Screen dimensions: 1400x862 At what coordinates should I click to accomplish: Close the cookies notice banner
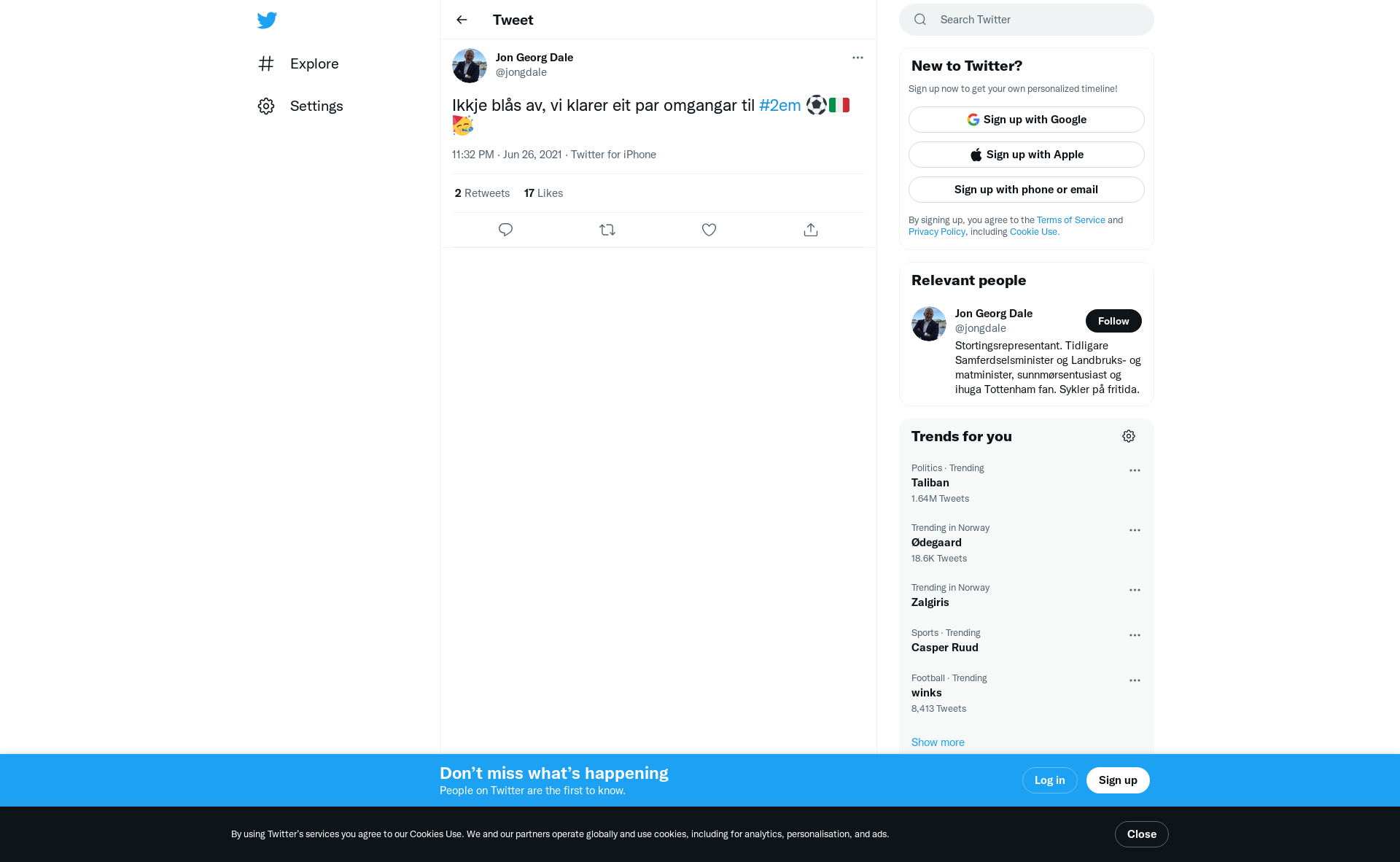pyautogui.click(x=1141, y=834)
